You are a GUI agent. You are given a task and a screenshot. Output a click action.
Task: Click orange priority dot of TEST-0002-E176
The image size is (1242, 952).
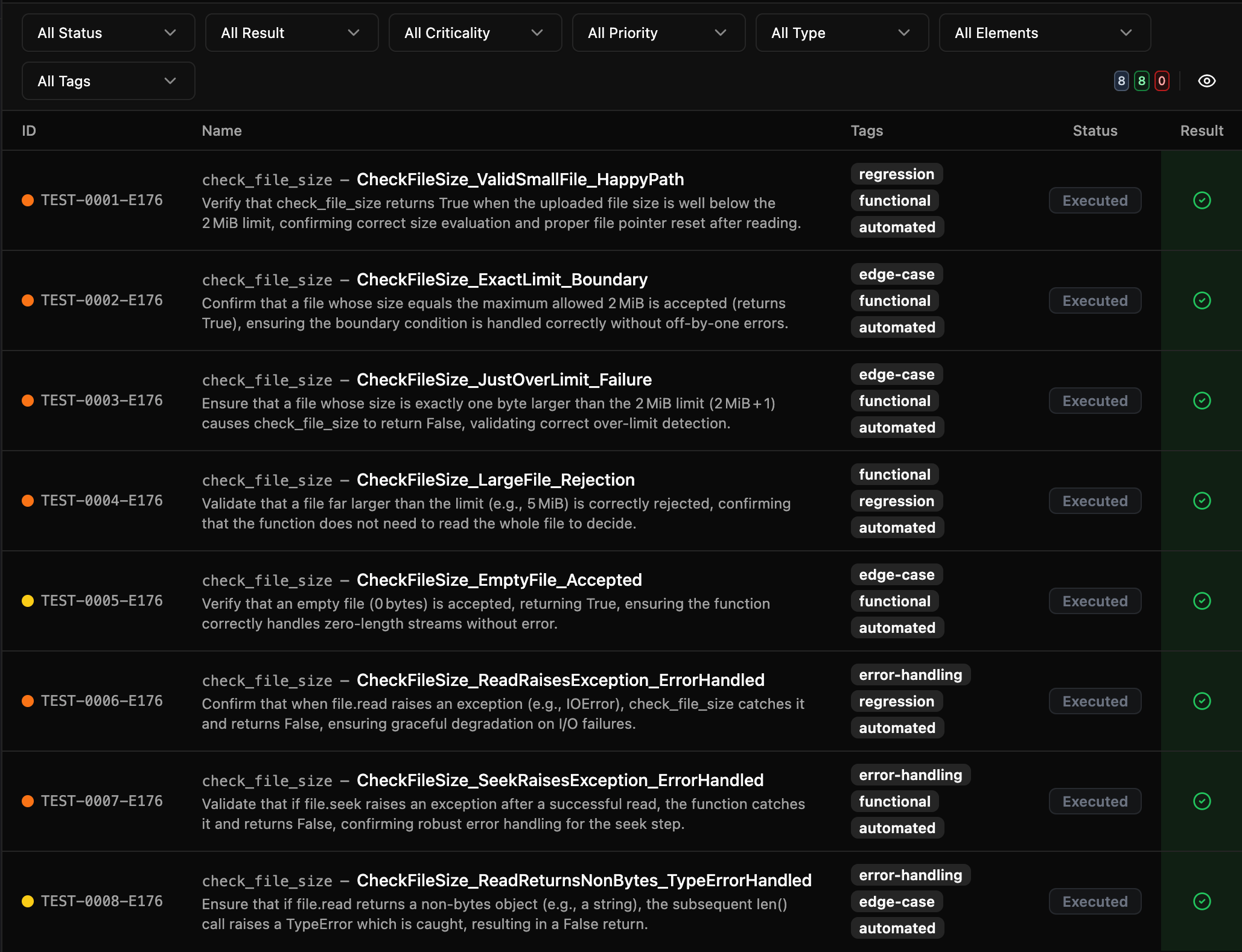(x=28, y=300)
